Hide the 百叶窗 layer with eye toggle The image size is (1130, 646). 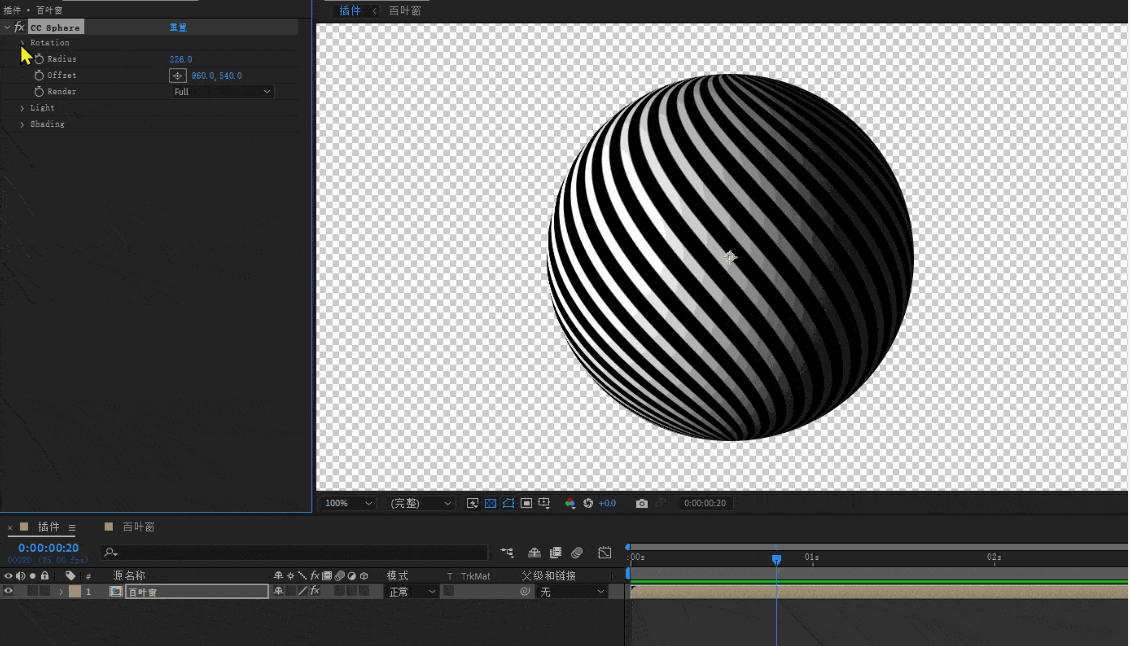click(9, 592)
